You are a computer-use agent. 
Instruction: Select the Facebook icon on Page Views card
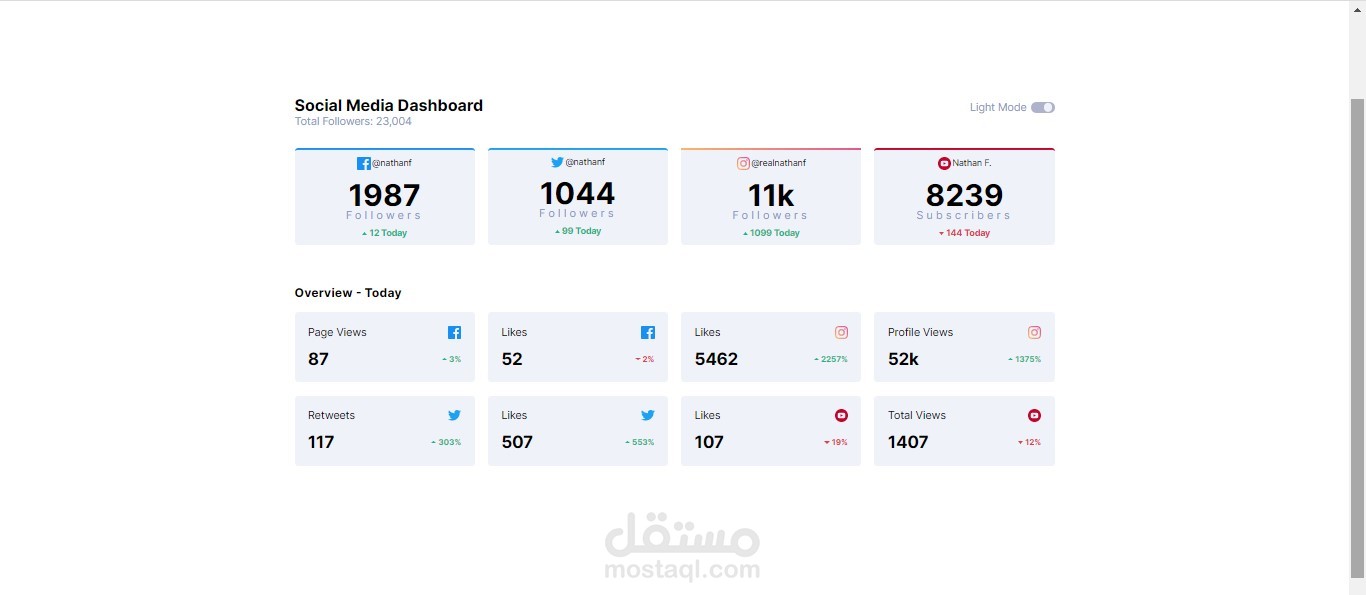pyautogui.click(x=454, y=332)
